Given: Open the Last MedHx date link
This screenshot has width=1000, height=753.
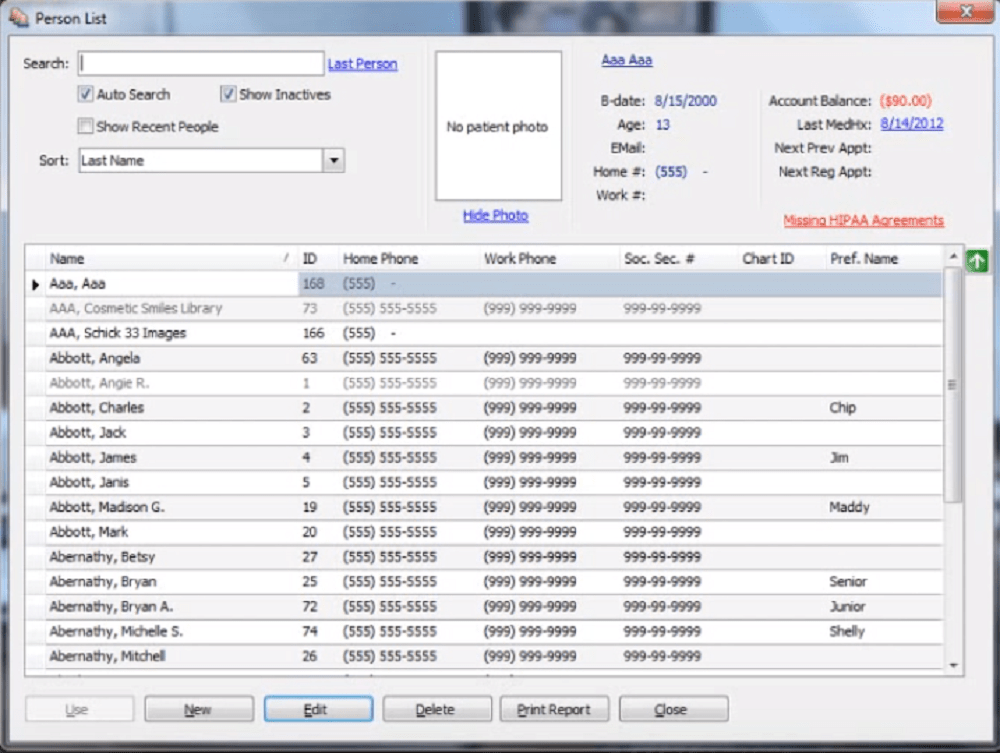Looking at the screenshot, I should click(x=911, y=124).
